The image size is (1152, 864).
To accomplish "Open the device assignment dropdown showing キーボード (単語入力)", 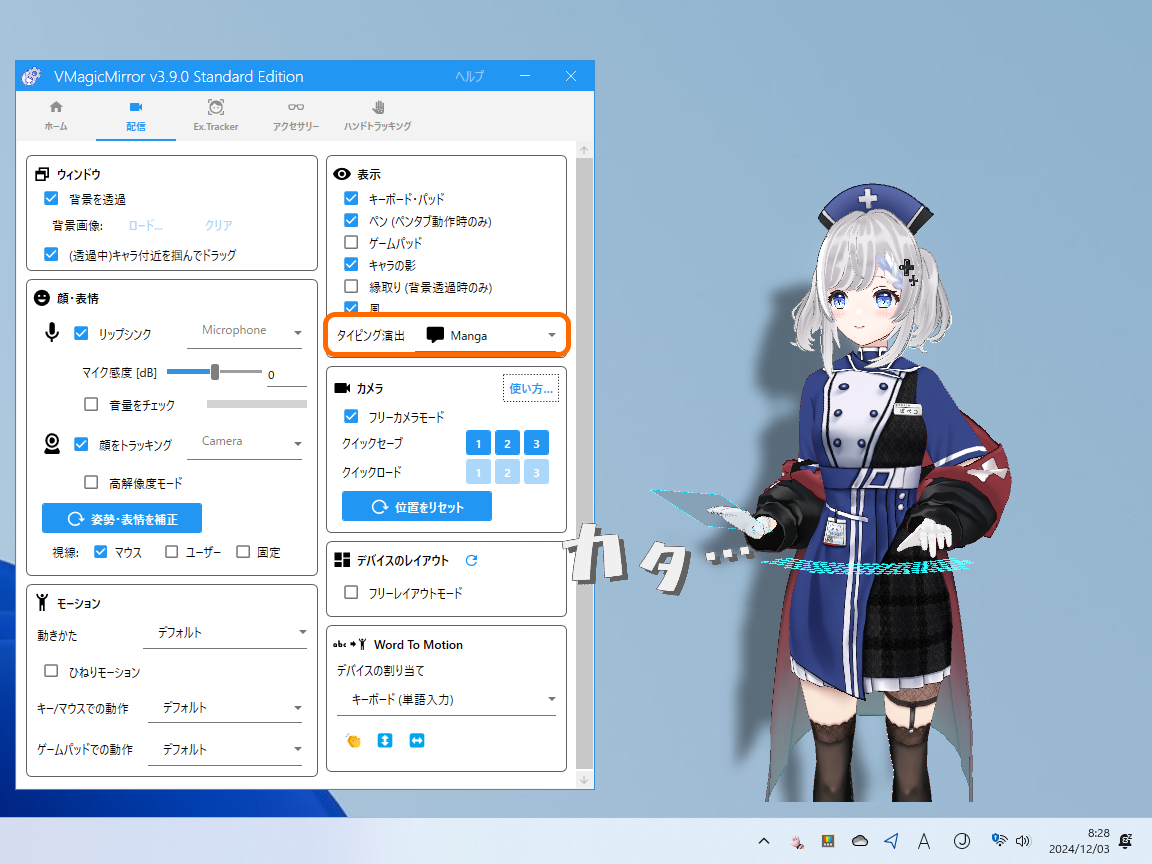I will click(446, 700).
